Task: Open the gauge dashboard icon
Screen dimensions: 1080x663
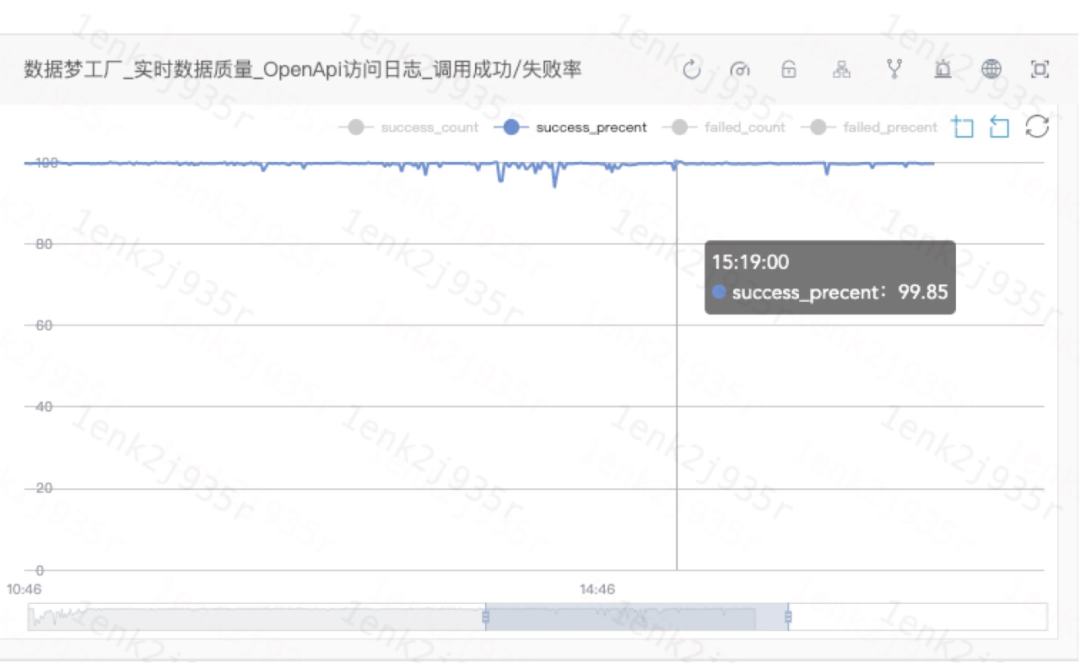Action: 740,70
